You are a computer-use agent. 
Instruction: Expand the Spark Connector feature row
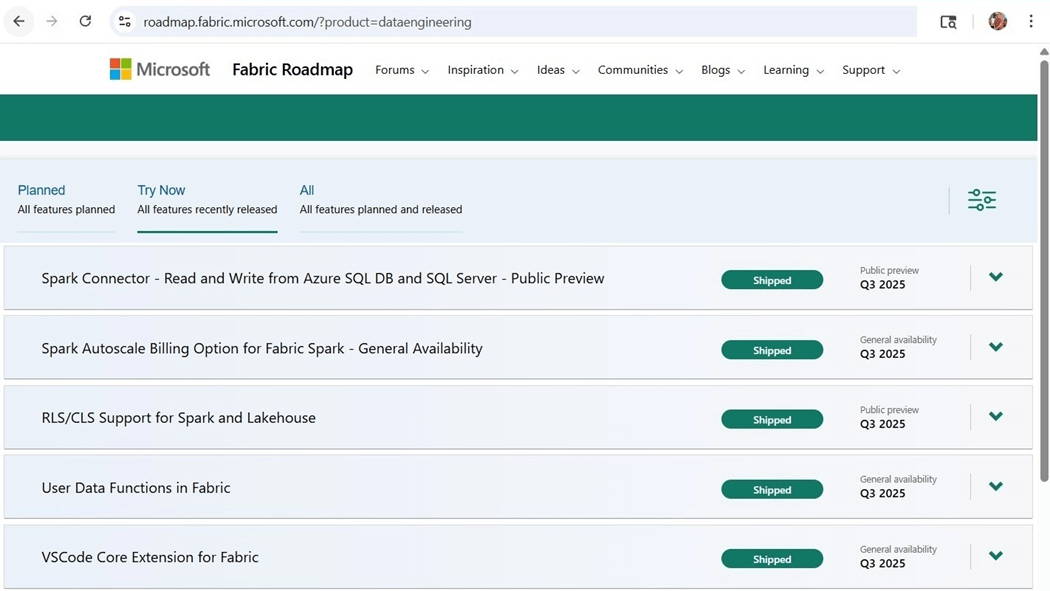click(995, 277)
